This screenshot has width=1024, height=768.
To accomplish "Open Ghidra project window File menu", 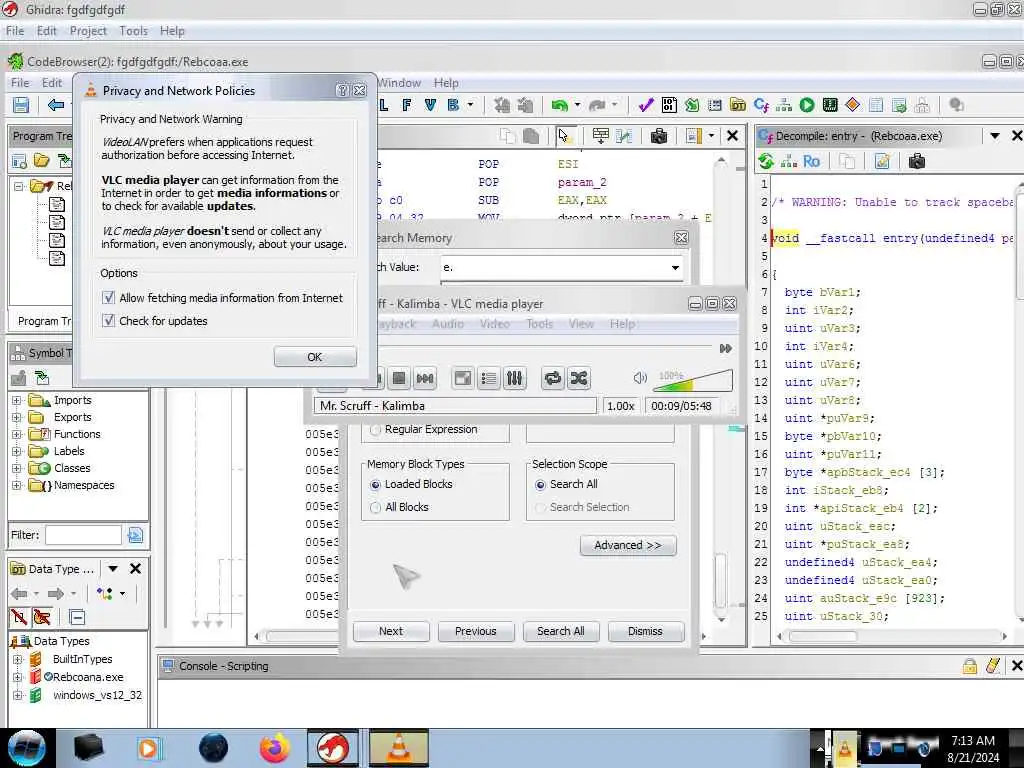I will click(x=14, y=31).
